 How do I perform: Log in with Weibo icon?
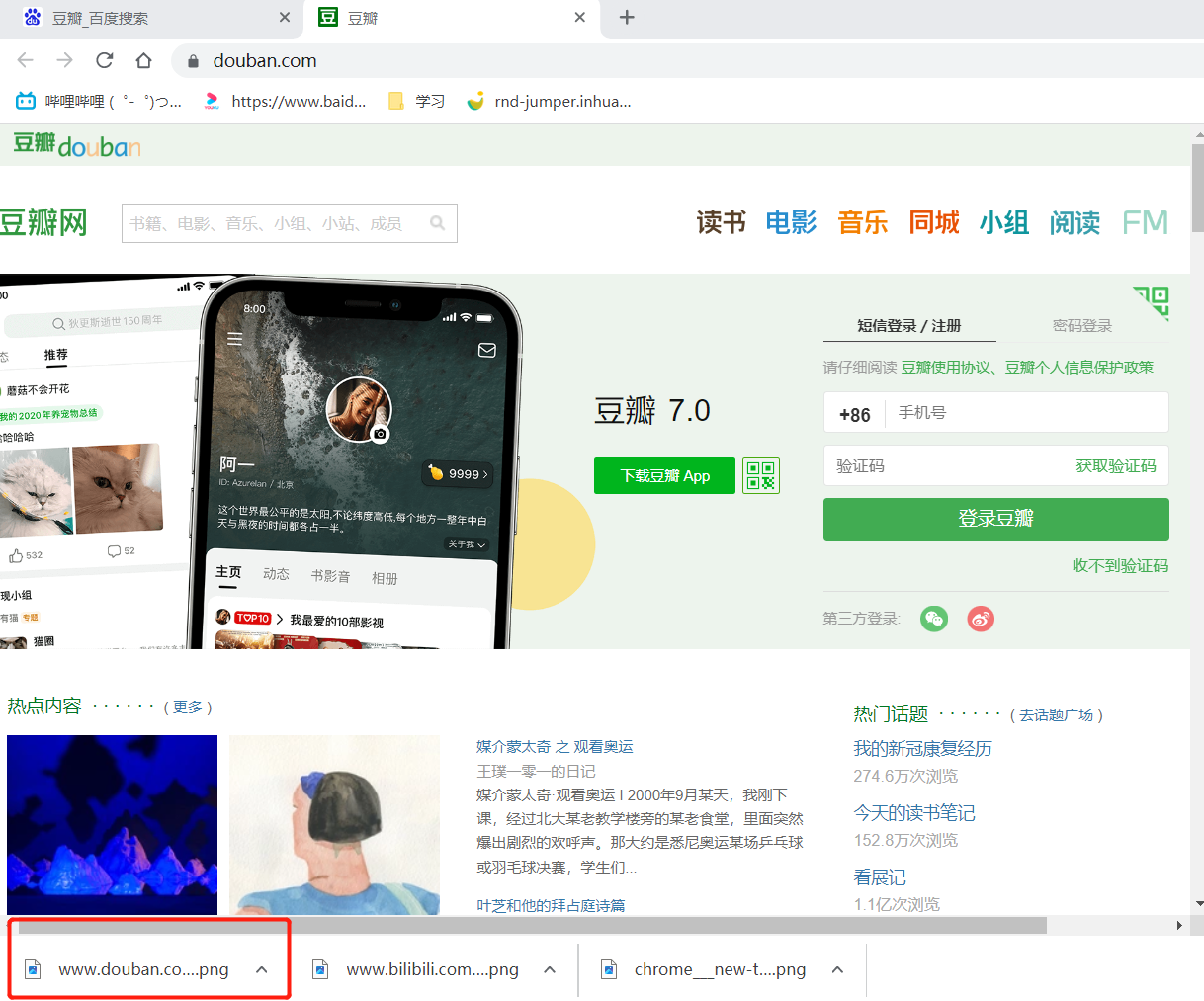[981, 619]
